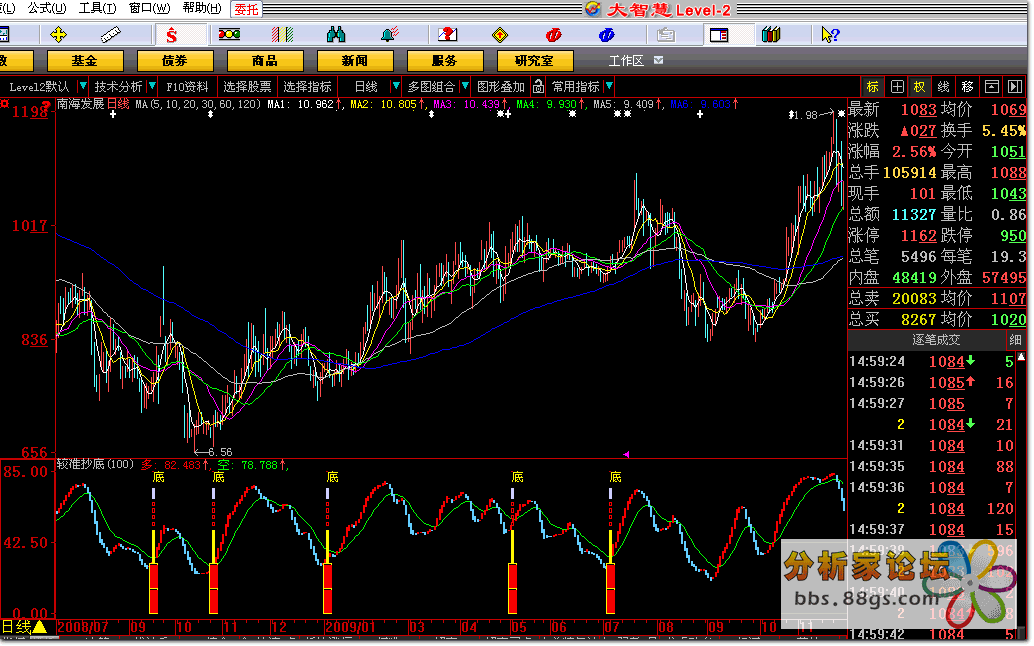The width and height of the screenshot is (1034, 646).
Task: Click the 选择股票 button
Action: coord(247,86)
